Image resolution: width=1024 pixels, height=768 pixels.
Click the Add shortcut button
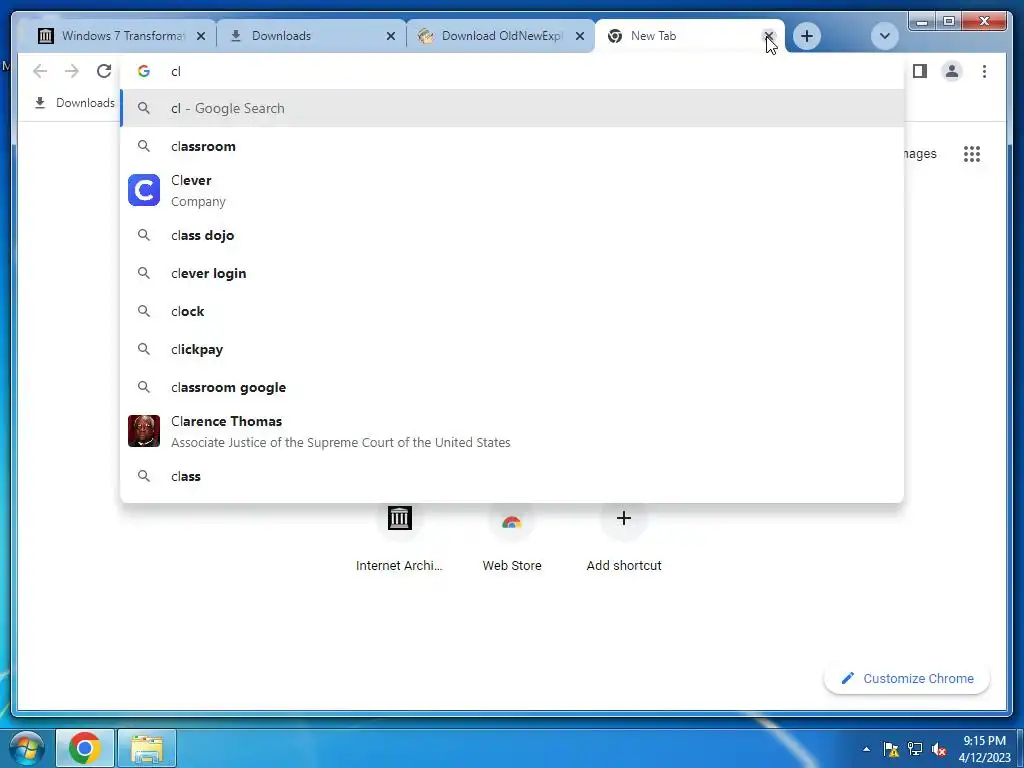click(624, 539)
